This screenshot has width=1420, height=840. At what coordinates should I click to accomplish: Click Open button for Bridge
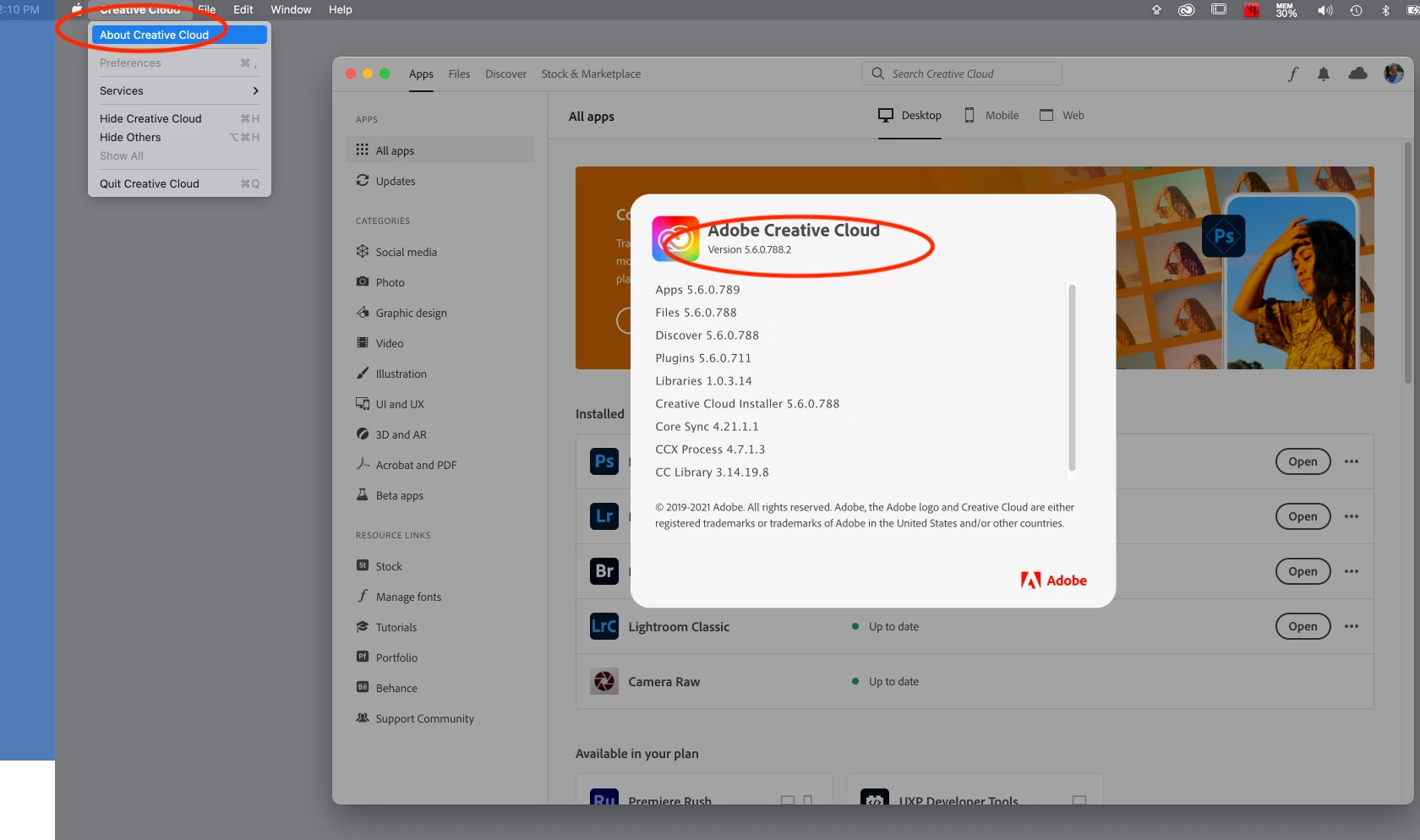pos(1303,571)
